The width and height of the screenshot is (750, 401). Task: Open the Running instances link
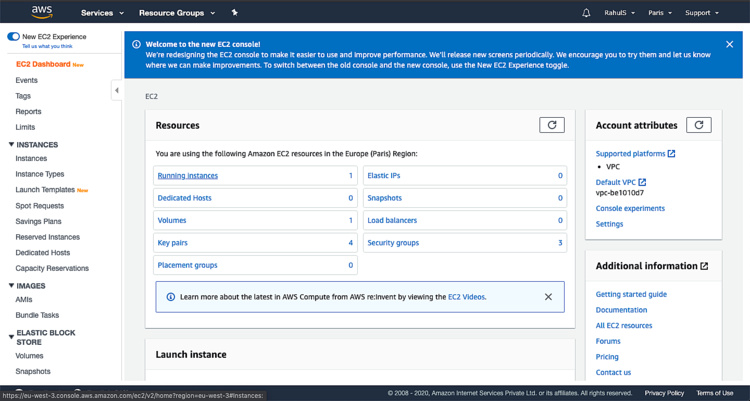pos(187,176)
